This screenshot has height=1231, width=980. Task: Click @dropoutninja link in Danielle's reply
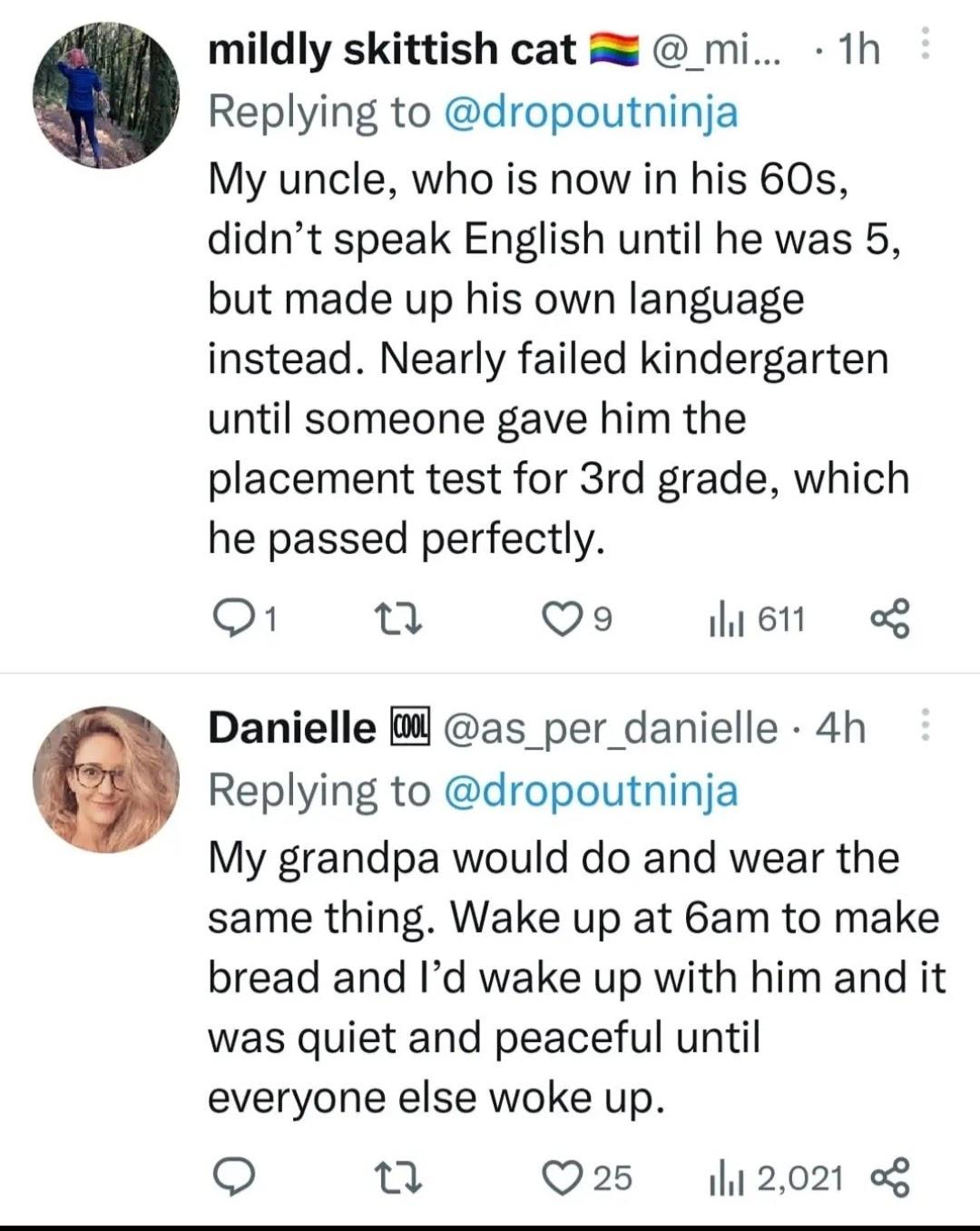point(590,791)
